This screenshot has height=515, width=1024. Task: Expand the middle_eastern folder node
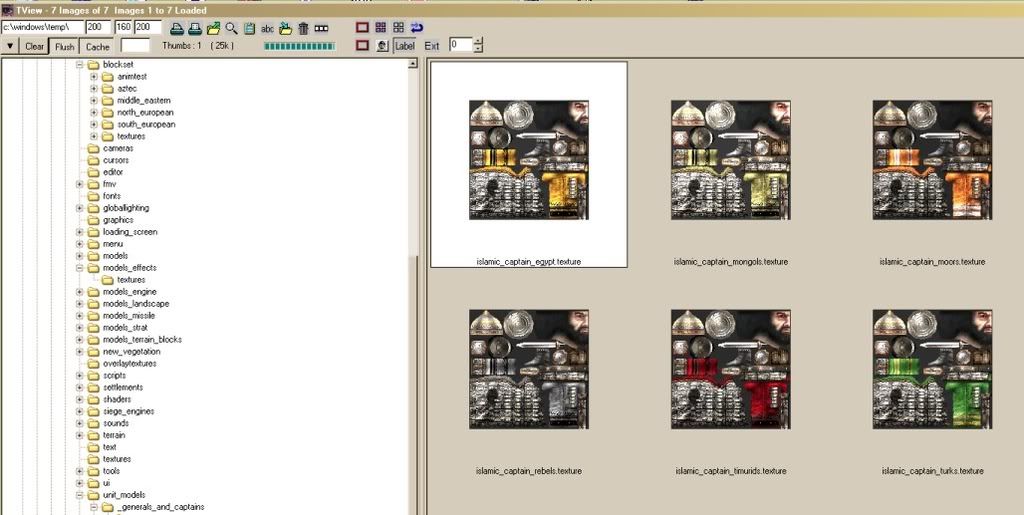point(94,101)
